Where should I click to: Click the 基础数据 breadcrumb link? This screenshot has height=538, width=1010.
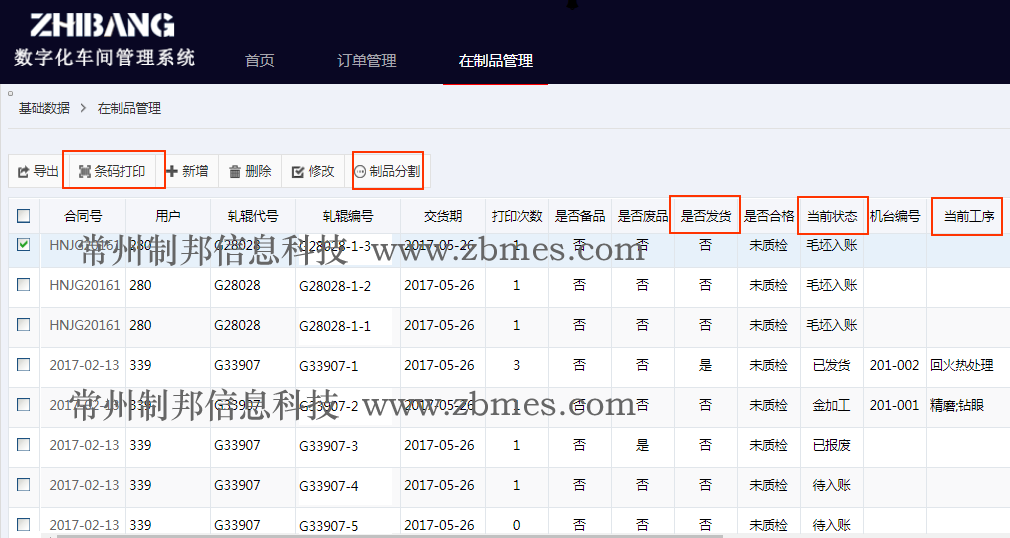44,108
